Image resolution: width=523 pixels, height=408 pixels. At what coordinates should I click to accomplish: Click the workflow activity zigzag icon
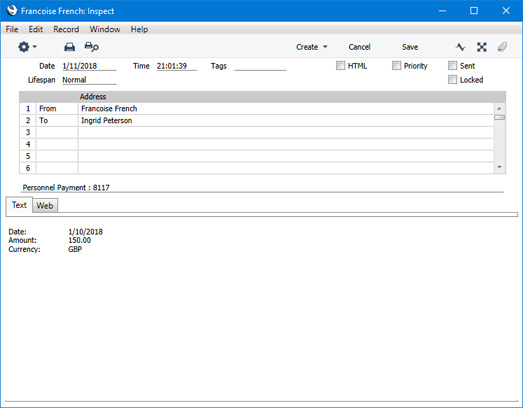click(461, 47)
